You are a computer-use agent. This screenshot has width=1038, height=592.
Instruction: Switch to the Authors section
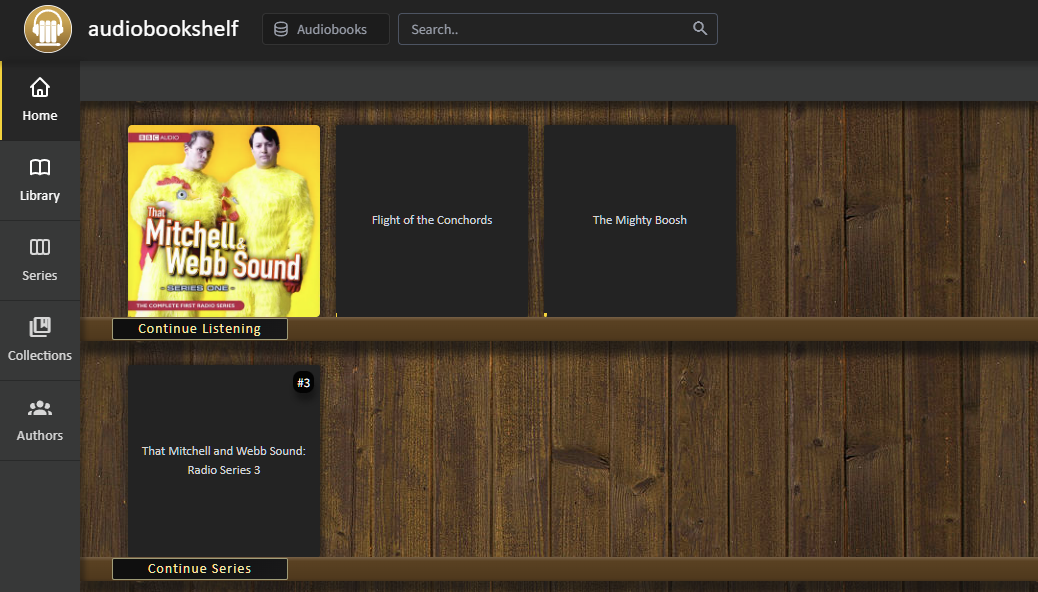click(x=39, y=420)
